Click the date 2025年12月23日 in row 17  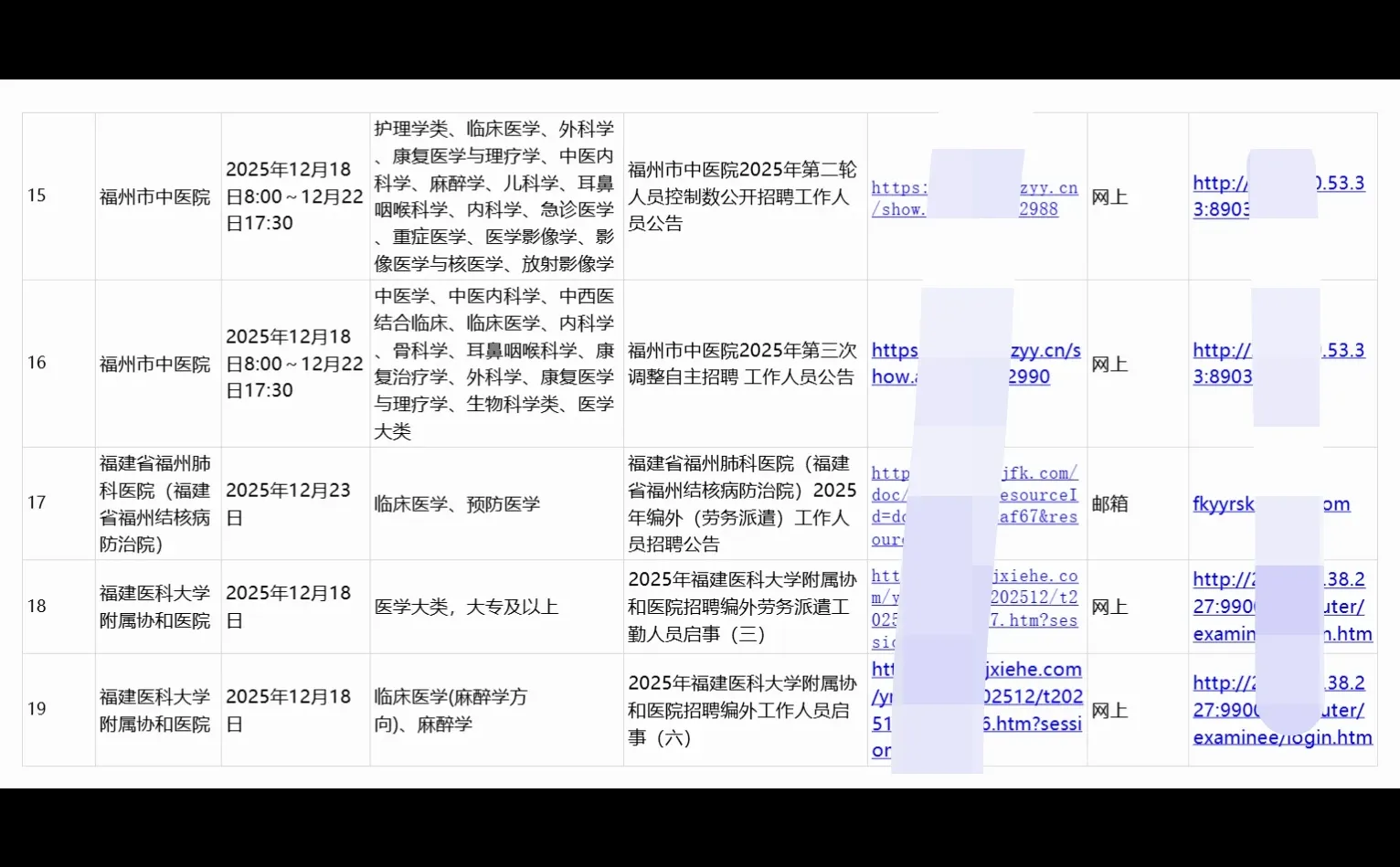(x=294, y=503)
